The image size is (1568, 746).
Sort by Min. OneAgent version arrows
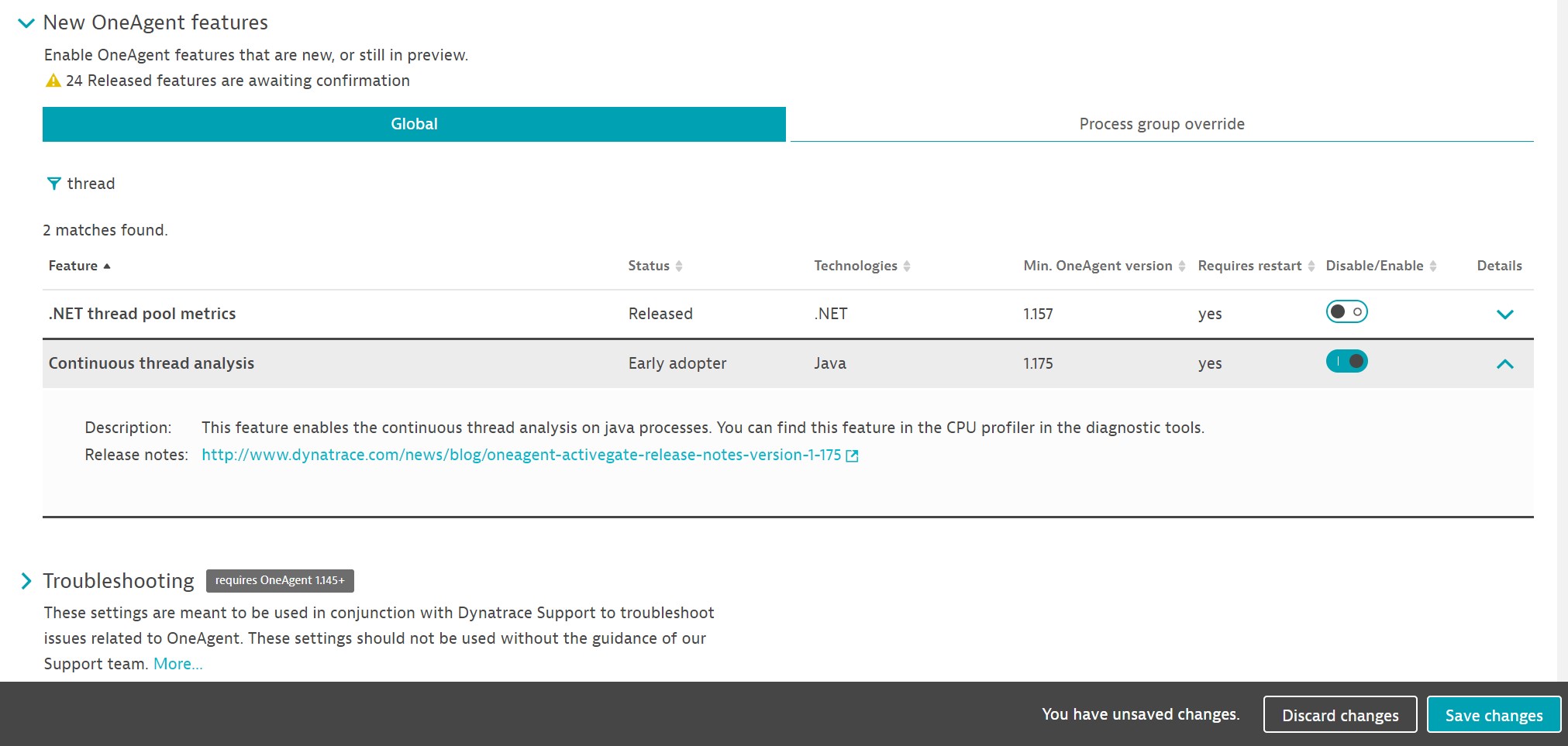click(1182, 266)
